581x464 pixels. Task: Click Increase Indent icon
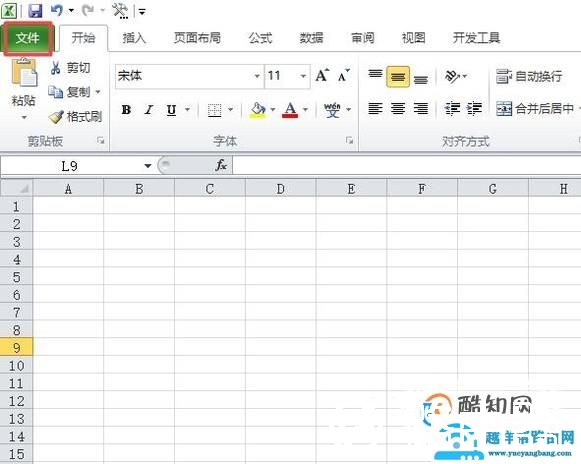475,109
